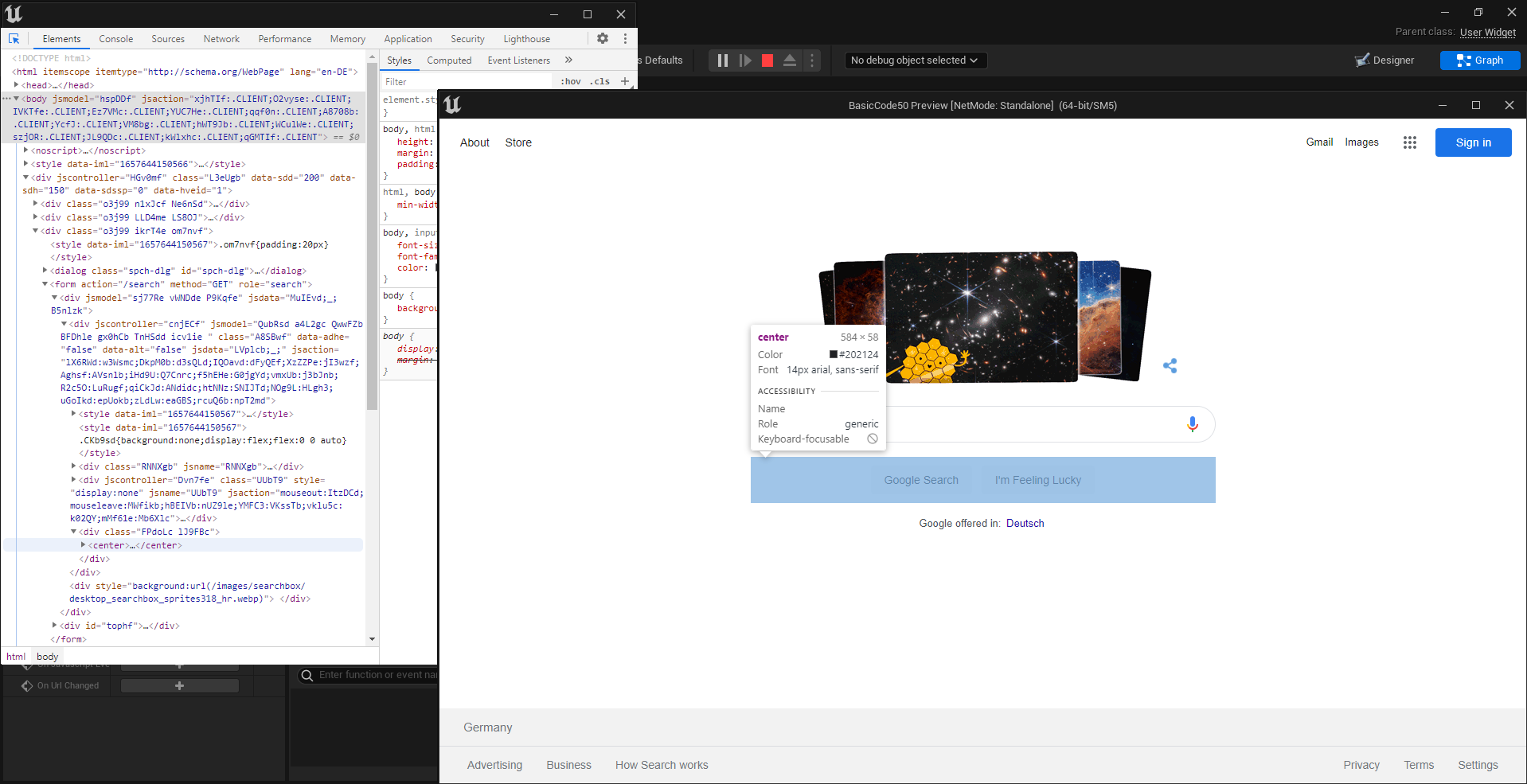Screen dimensions: 1527x784
Task: Open play options three-dot menu in Unreal toolbar
Action: point(812,60)
